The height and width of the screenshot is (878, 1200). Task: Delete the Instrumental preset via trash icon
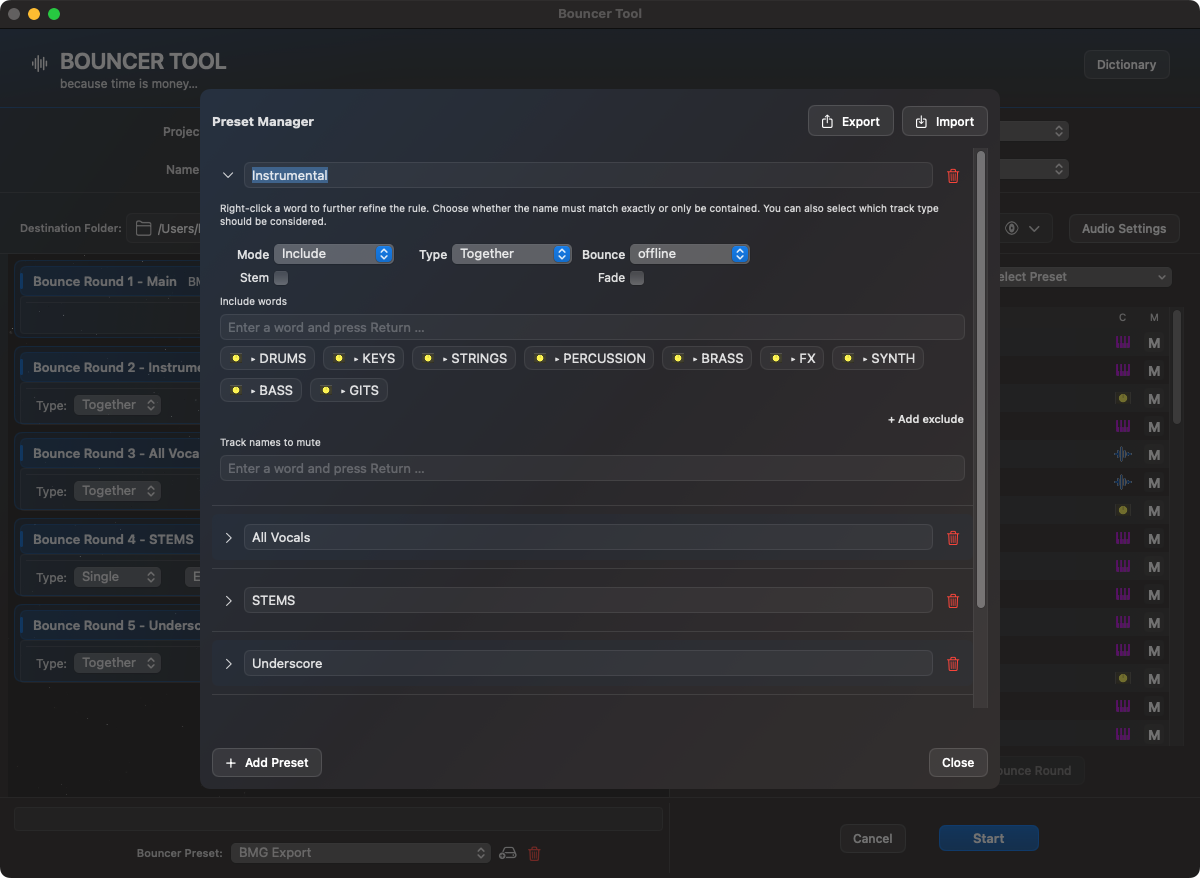tap(953, 176)
